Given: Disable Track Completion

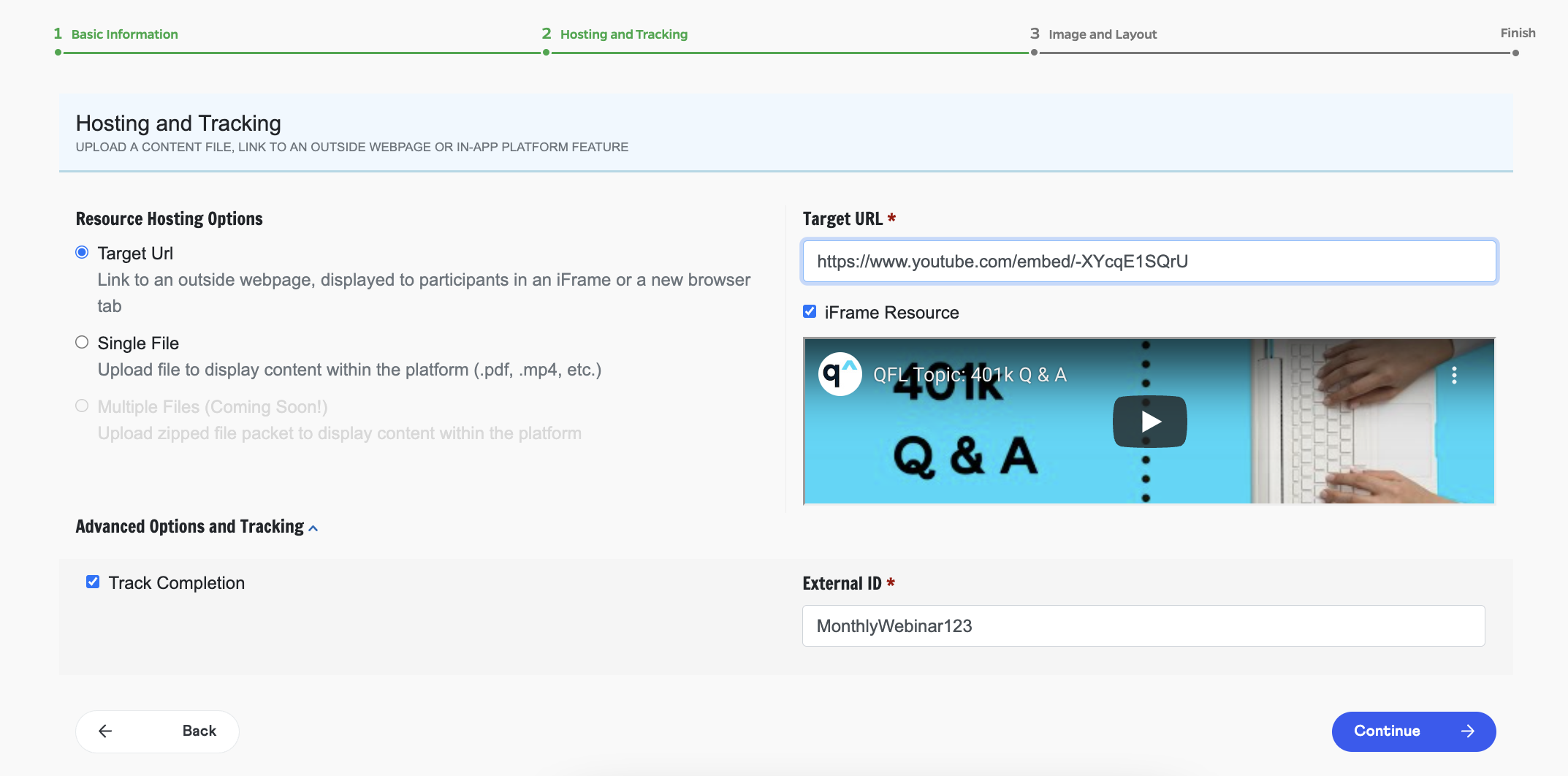Looking at the screenshot, I should pyautogui.click(x=92, y=582).
